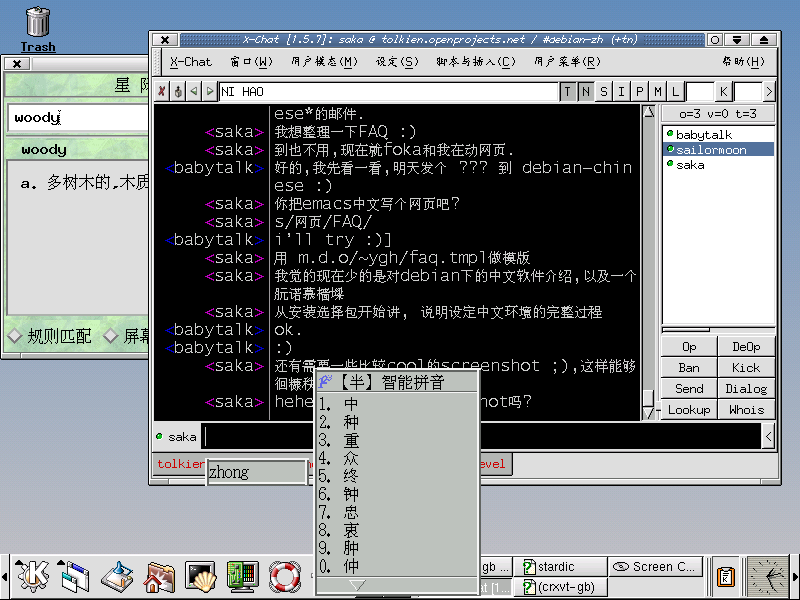Enable the 规则匹配 radio option

(14, 336)
